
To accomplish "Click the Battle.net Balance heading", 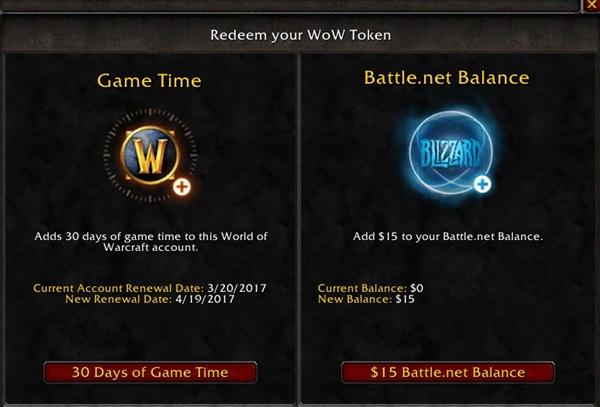I will [x=447, y=78].
